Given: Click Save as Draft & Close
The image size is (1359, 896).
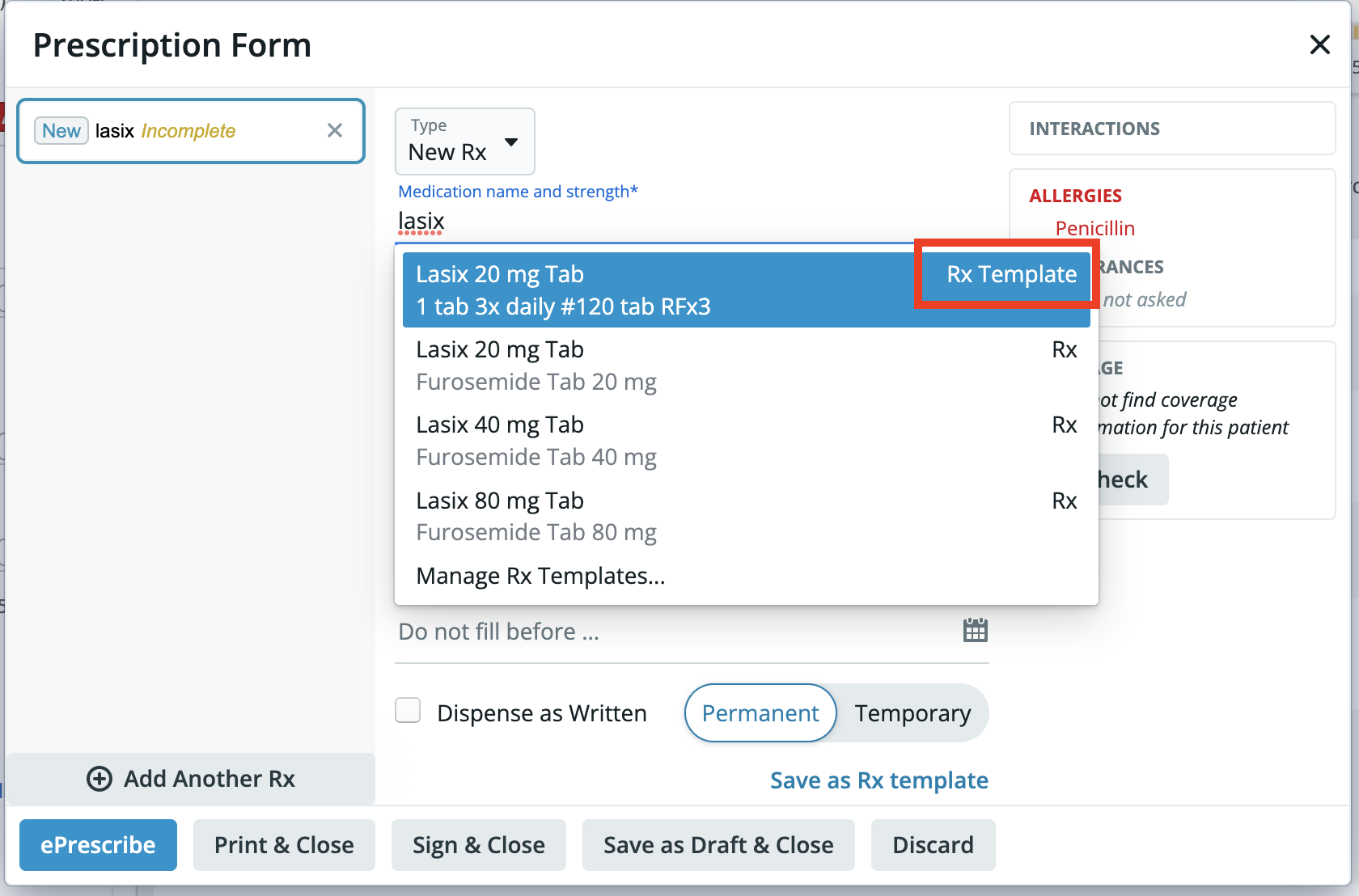Looking at the screenshot, I should tap(718, 844).
